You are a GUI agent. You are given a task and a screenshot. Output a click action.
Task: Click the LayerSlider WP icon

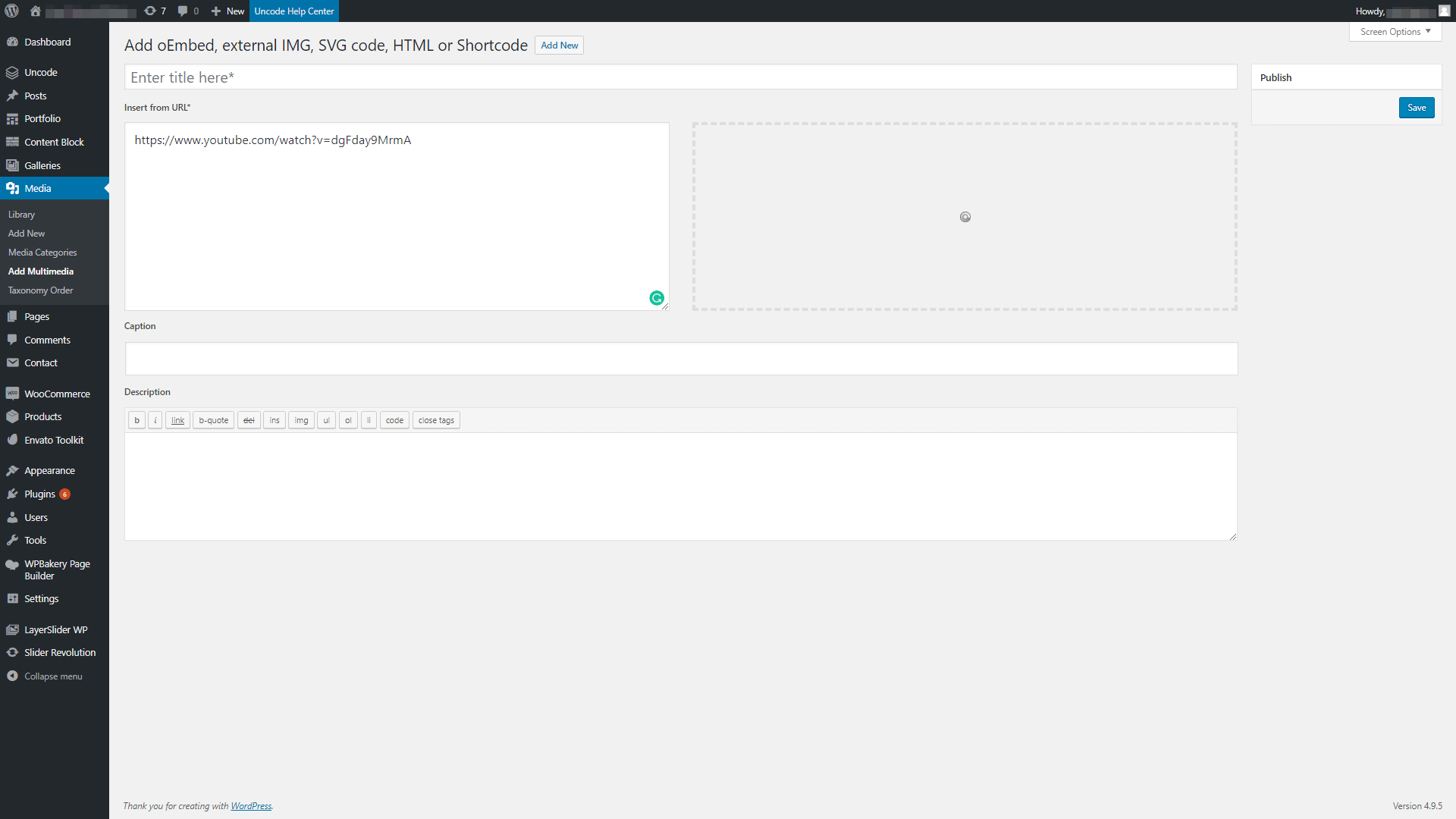(x=13, y=629)
